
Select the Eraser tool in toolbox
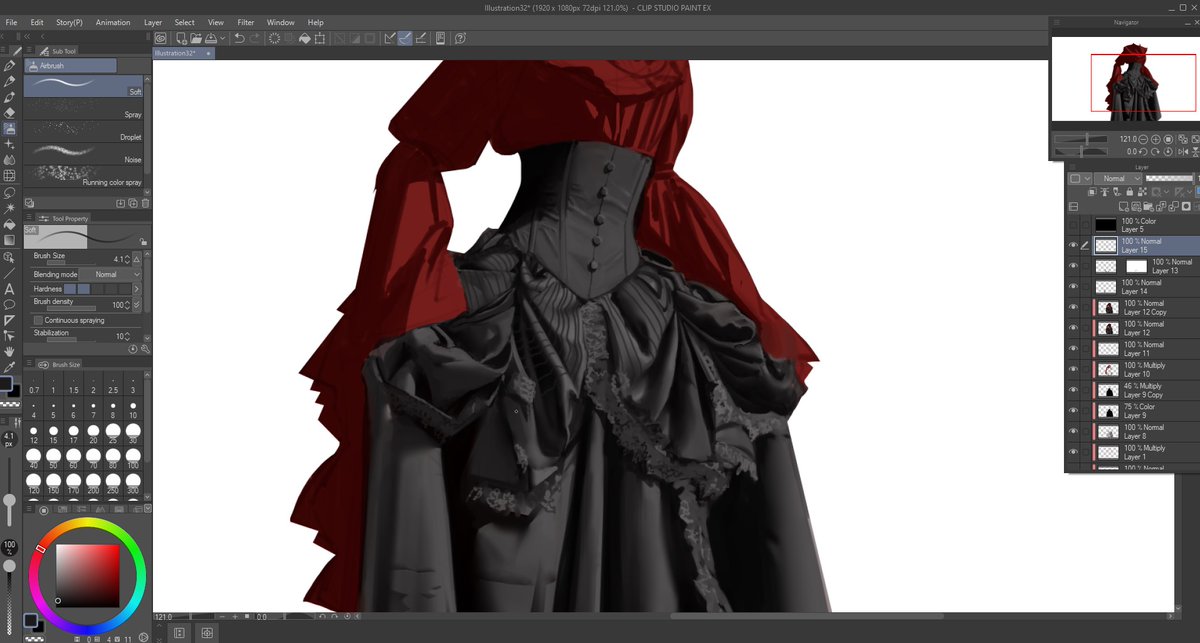[9, 113]
